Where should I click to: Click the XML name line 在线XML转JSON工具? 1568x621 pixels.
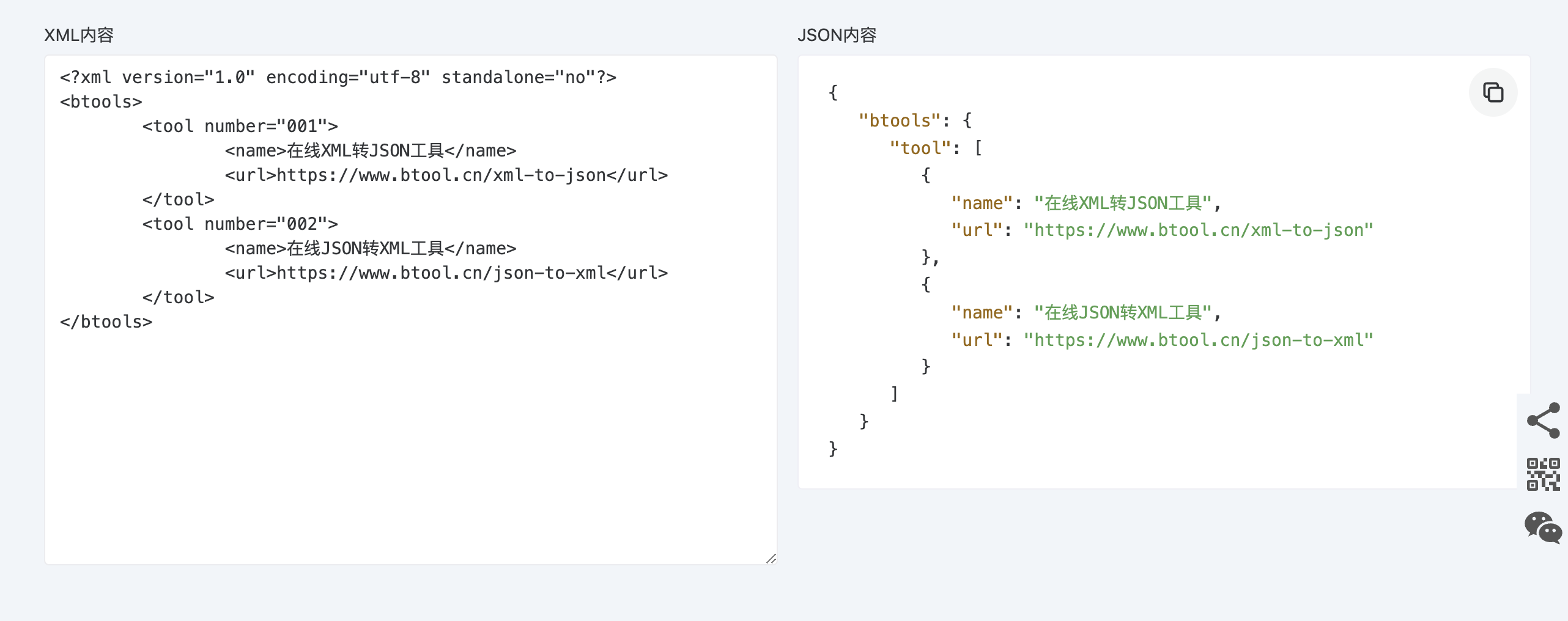[x=370, y=151]
